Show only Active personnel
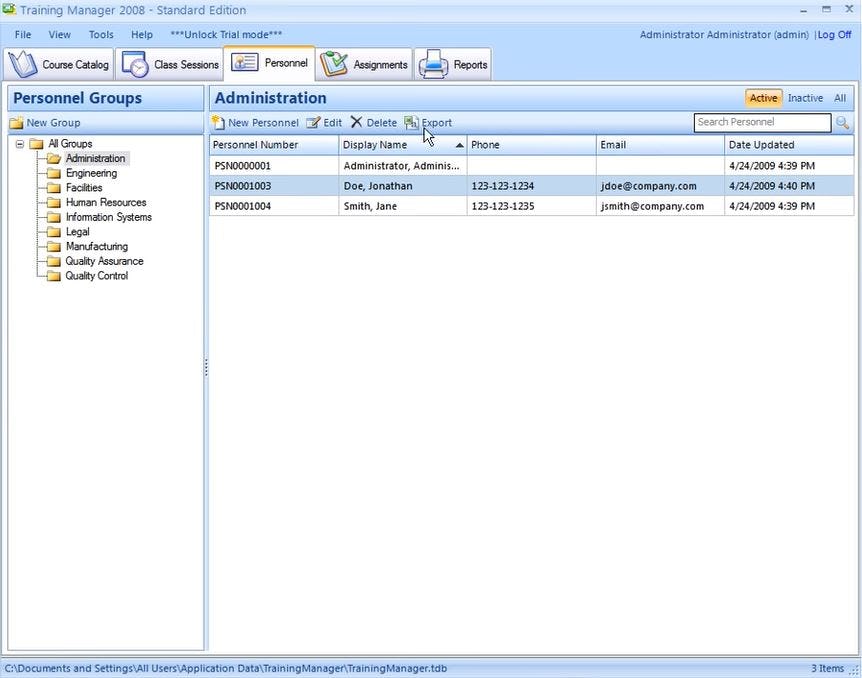 (x=763, y=98)
